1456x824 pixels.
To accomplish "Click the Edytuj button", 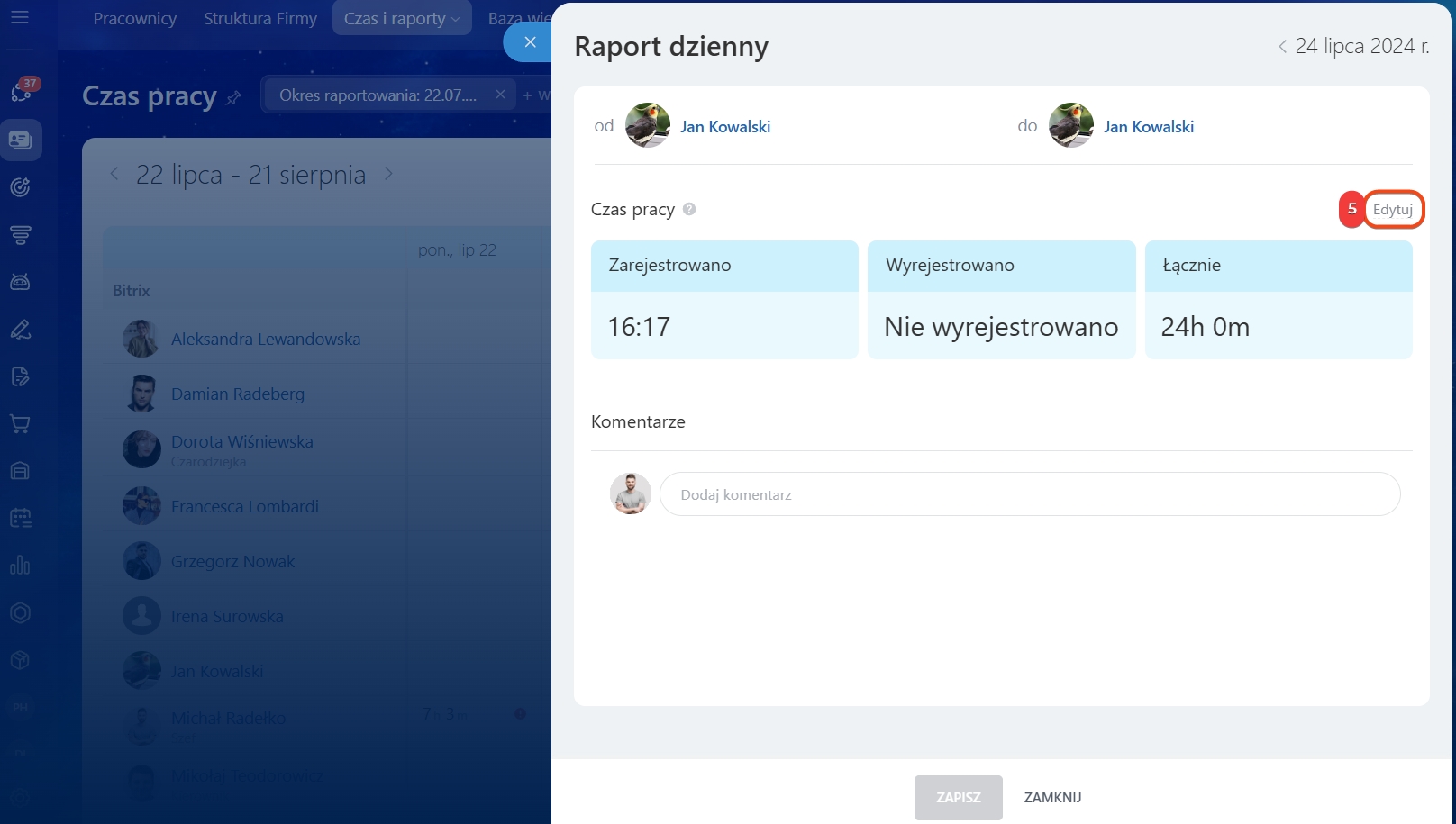I will click(1392, 210).
